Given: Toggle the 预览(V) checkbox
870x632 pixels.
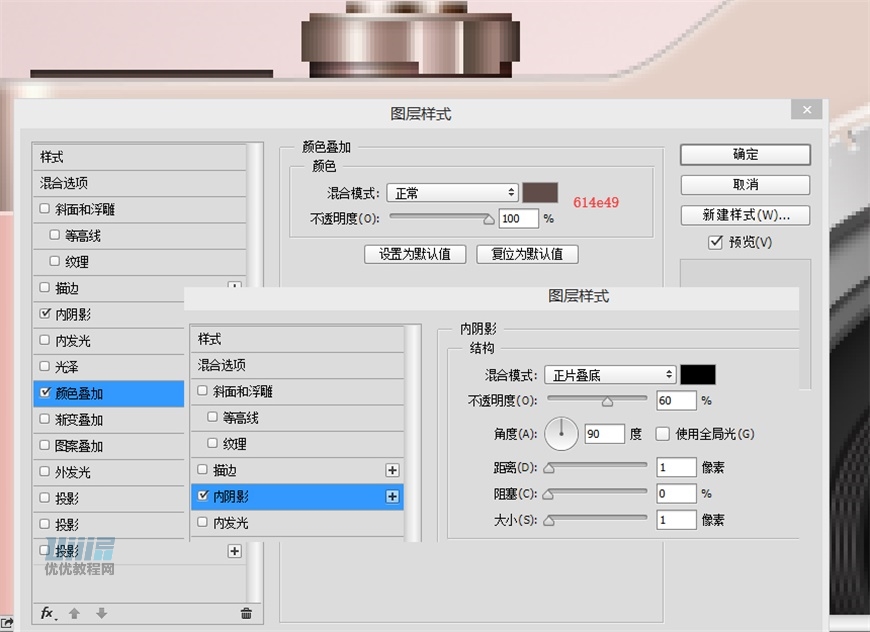Looking at the screenshot, I should point(715,242).
